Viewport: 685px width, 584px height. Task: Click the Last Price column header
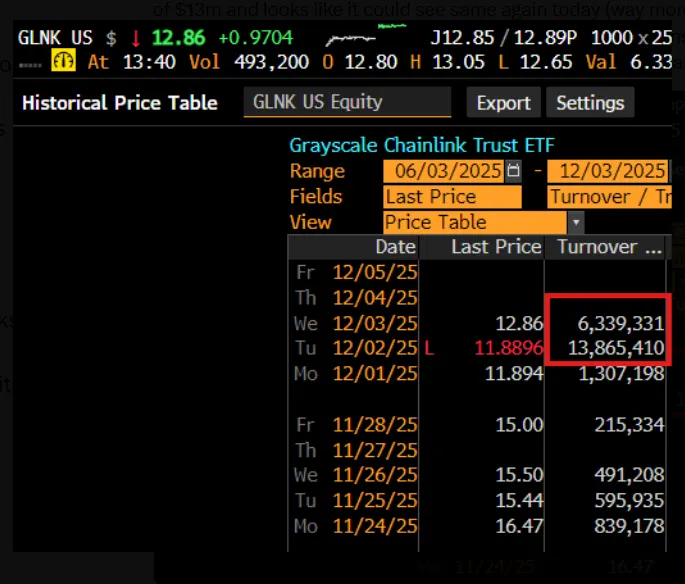496,247
